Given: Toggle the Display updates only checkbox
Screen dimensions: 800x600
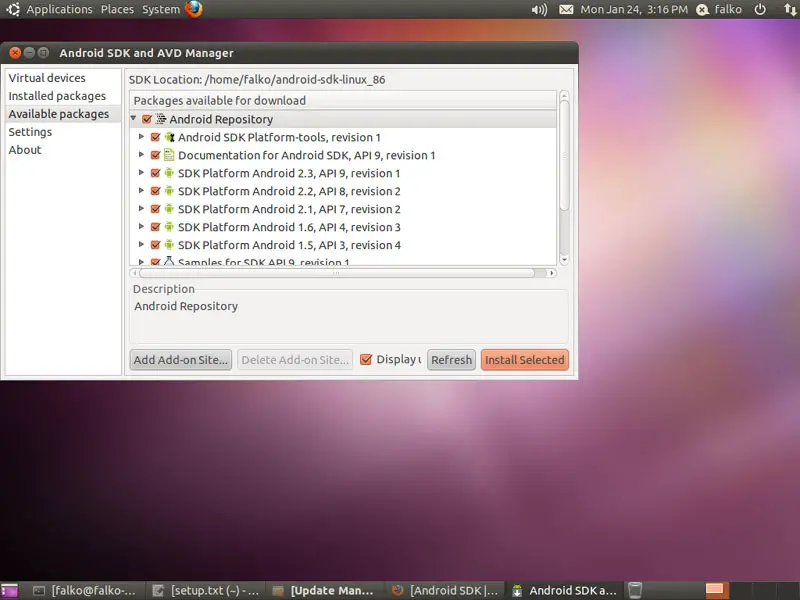Looking at the screenshot, I should 366,360.
